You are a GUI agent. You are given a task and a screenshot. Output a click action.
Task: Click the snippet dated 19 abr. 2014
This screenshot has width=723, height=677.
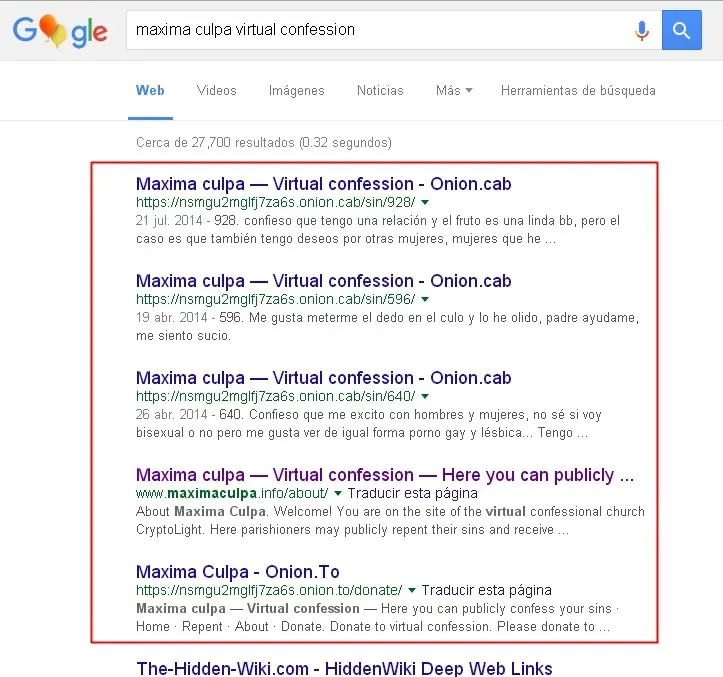pos(387,327)
